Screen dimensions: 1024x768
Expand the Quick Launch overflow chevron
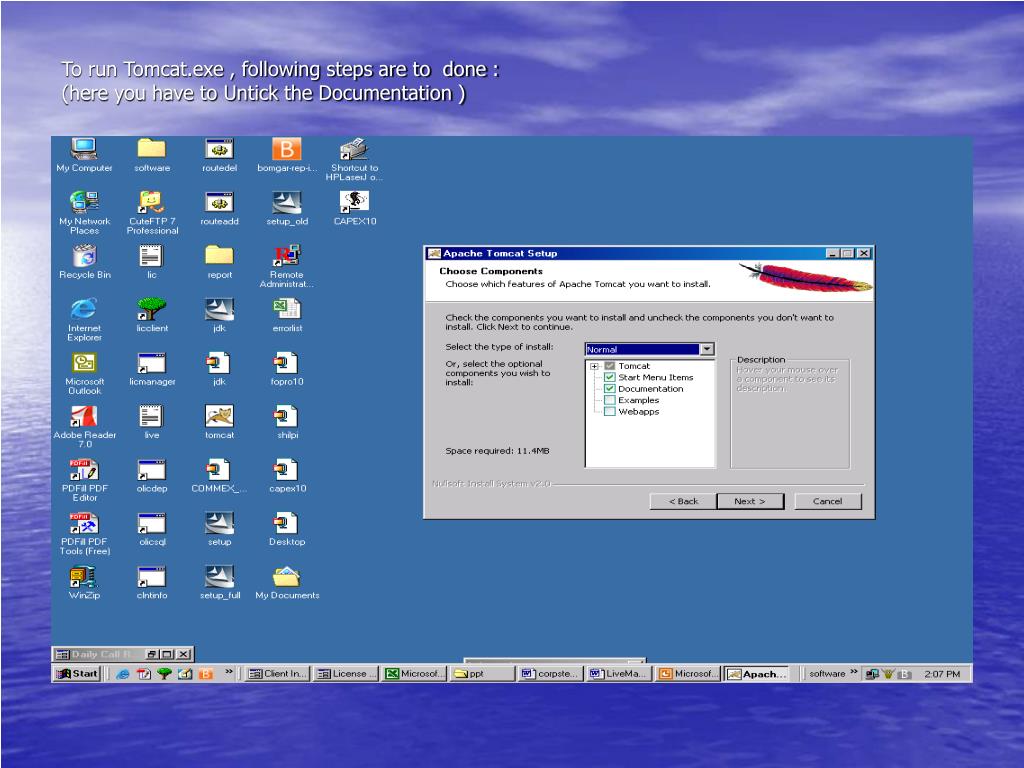point(229,671)
